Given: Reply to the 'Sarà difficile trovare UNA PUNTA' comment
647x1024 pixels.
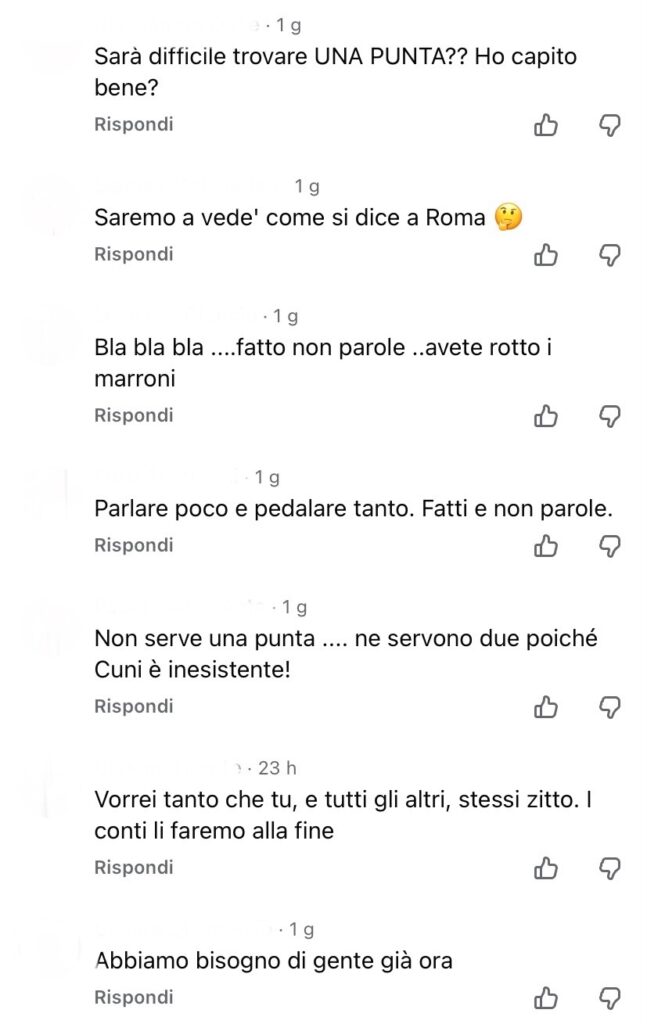Looking at the screenshot, I should point(134,124).
